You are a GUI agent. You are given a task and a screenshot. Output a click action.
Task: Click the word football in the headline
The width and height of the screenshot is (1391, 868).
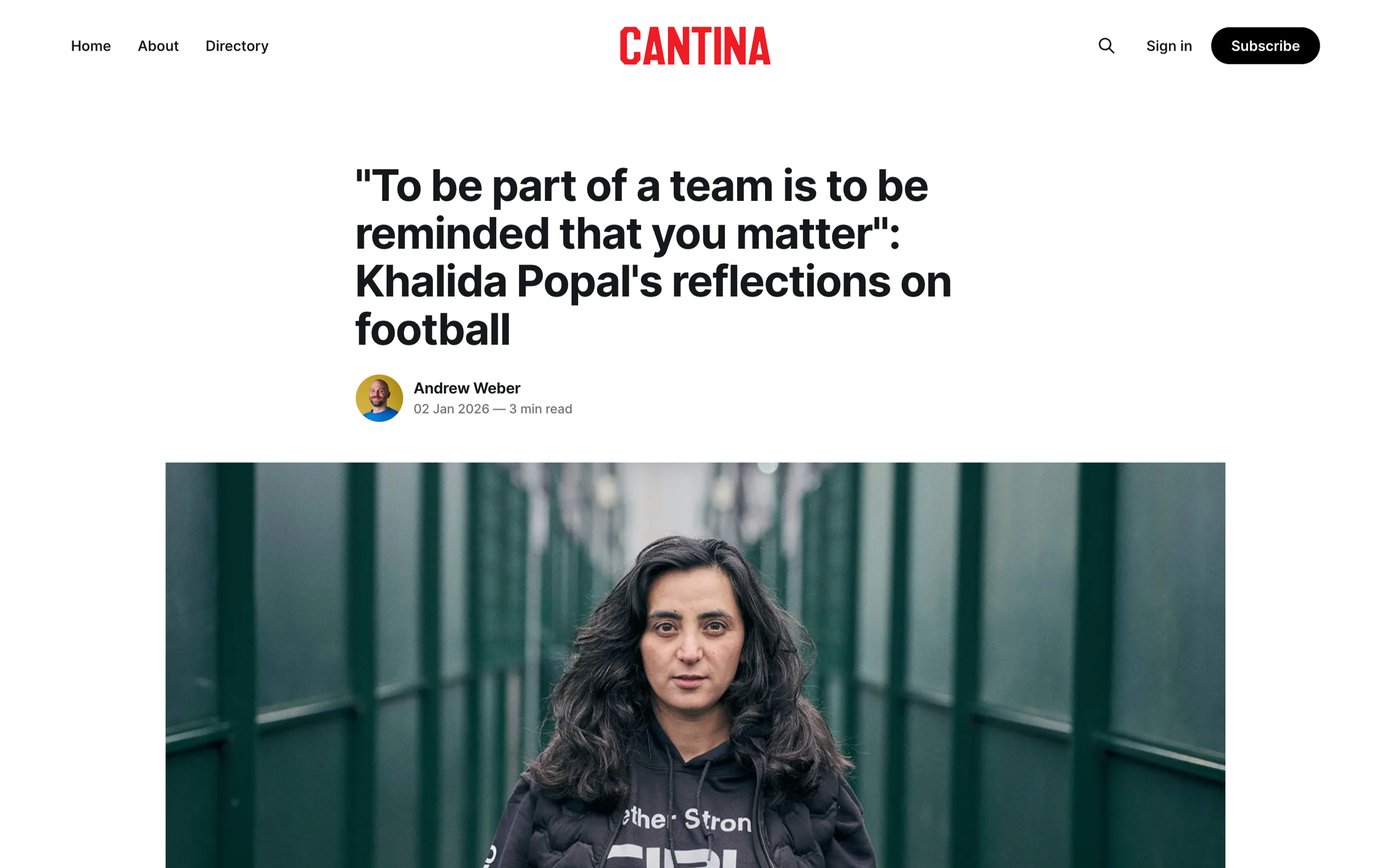tap(432, 329)
